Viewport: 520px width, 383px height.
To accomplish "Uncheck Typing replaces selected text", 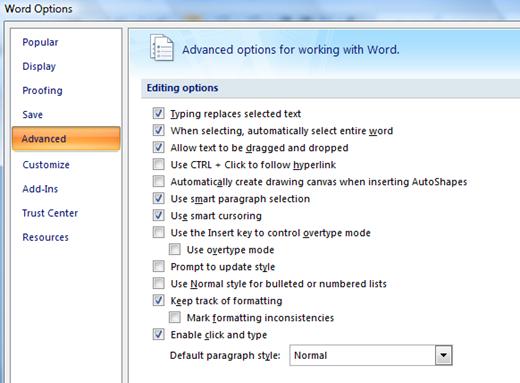I will [158, 113].
